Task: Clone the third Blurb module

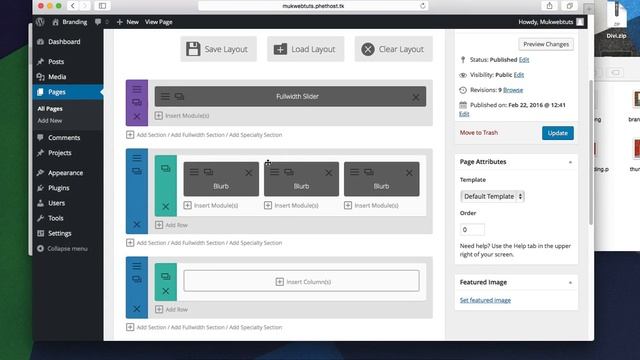Action: 369,172
